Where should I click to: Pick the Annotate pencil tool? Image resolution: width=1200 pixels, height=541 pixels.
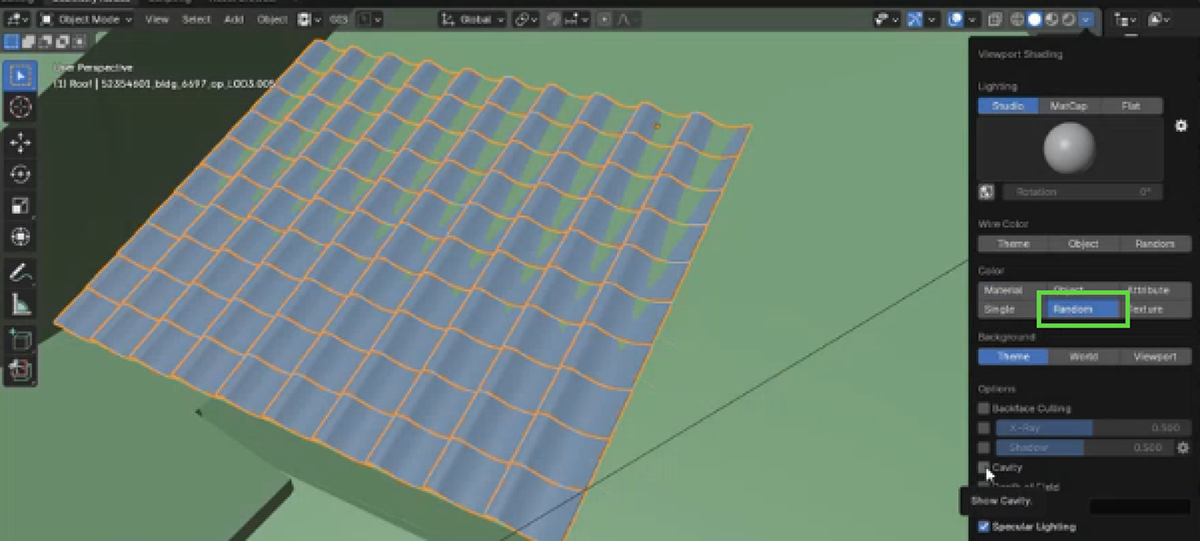click(21, 273)
